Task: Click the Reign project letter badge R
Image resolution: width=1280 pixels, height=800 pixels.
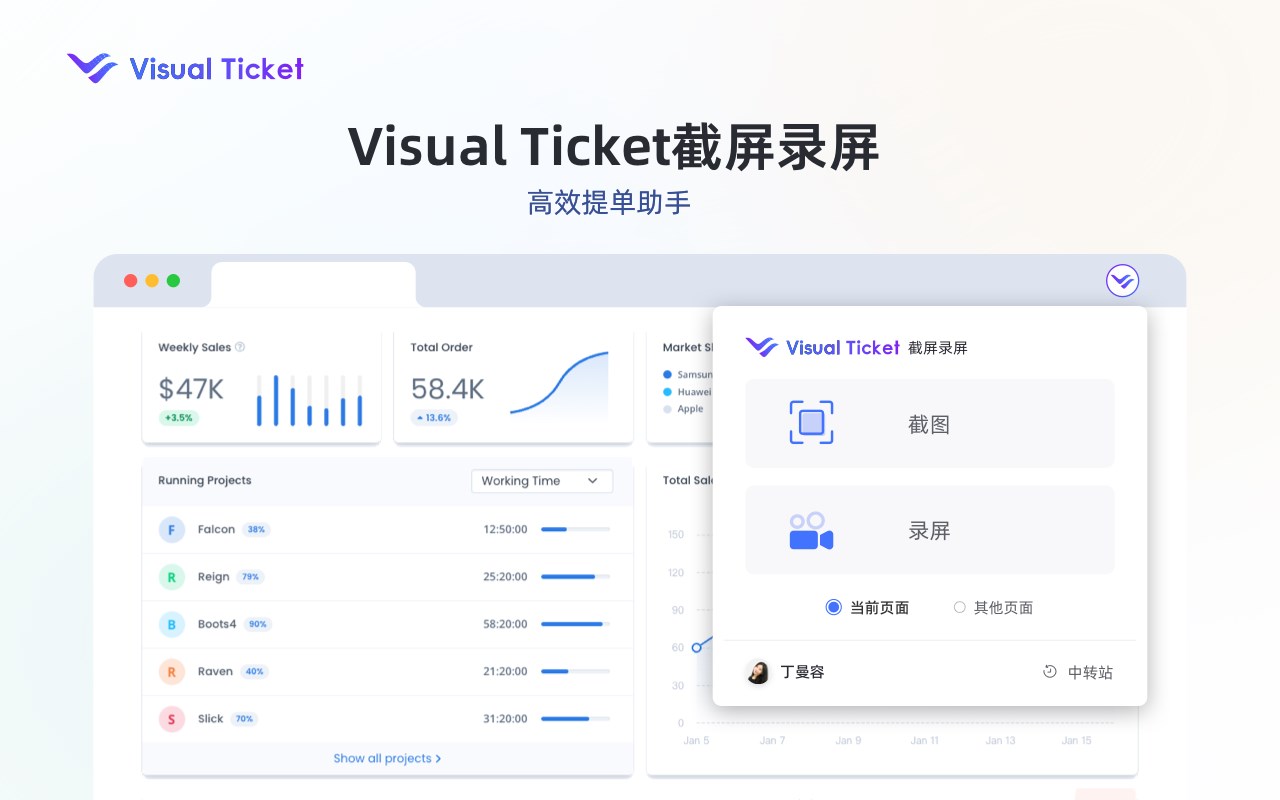Action: pos(171,577)
